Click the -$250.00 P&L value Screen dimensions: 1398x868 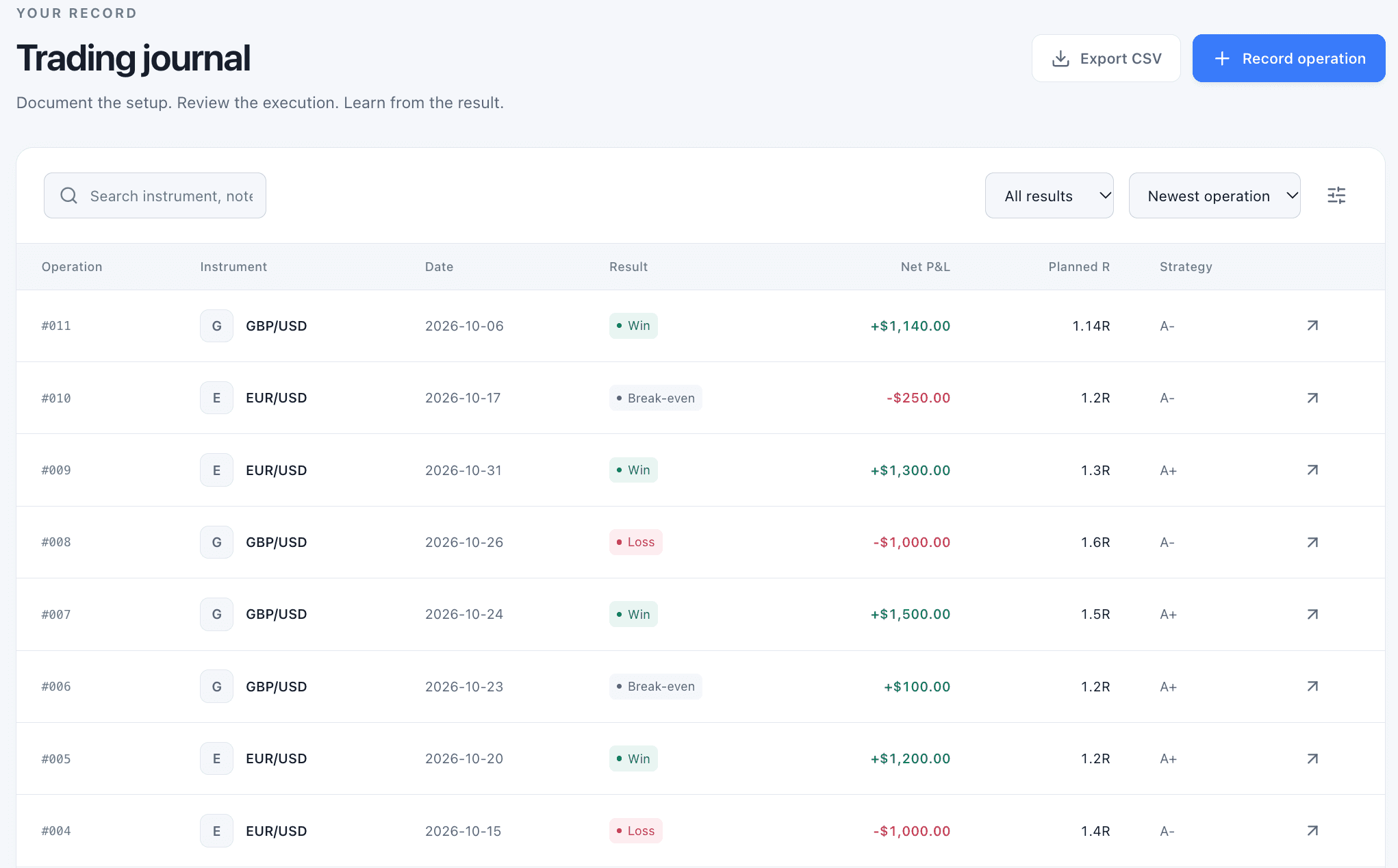(918, 398)
